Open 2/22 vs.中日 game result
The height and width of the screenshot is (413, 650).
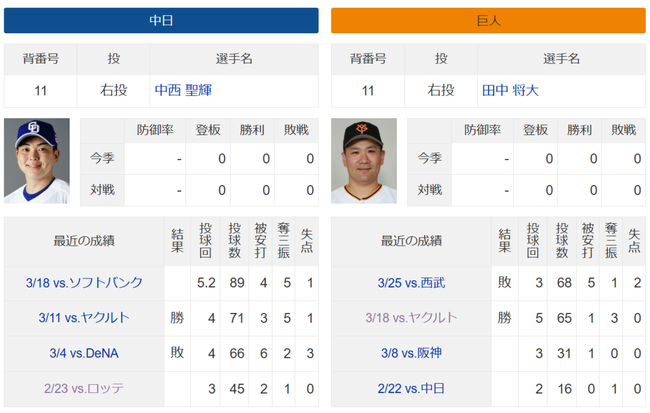[x=411, y=389]
